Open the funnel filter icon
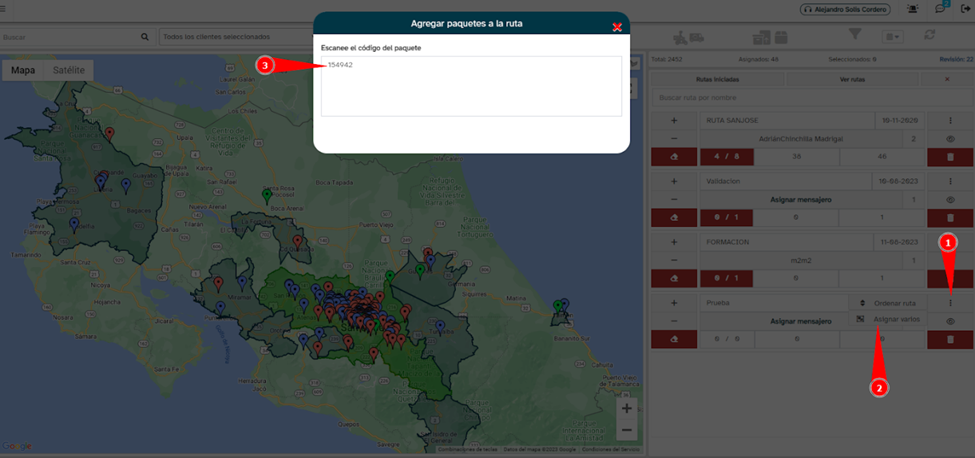Image resolution: width=975 pixels, height=458 pixels. pyautogui.click(x=856, y=35)
